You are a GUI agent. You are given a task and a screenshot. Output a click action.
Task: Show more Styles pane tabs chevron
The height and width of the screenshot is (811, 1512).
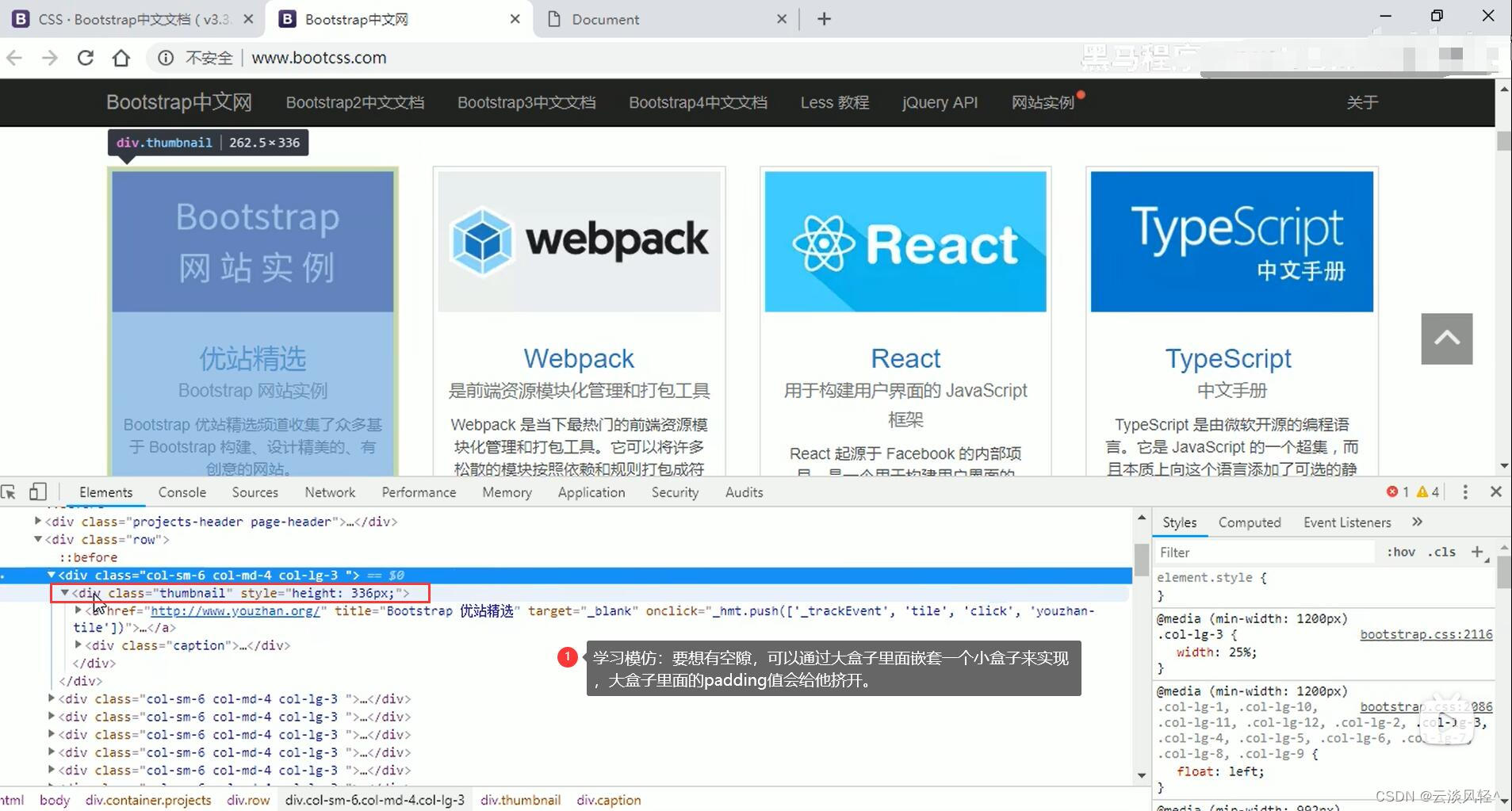1417,522
